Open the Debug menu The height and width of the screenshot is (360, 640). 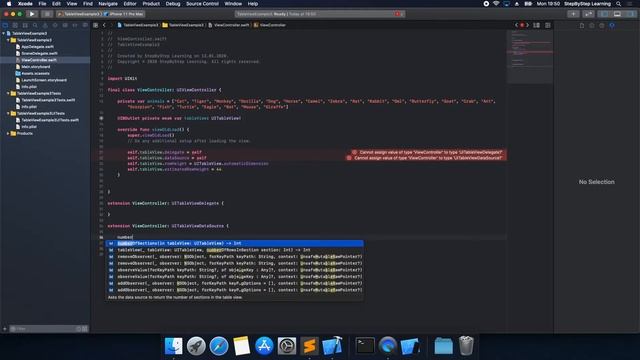[173, 4]
